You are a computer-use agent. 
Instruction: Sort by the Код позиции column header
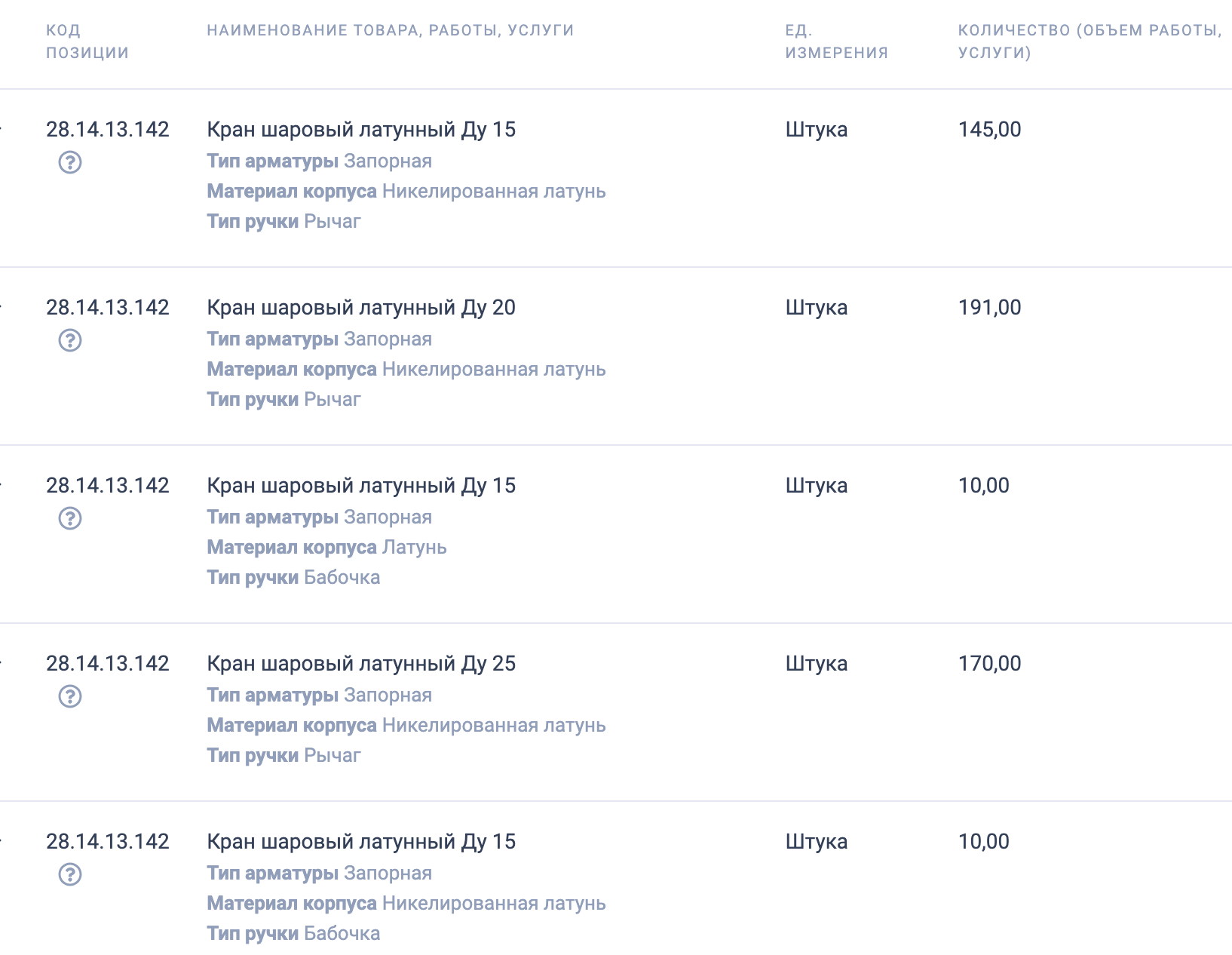[87, 41]
